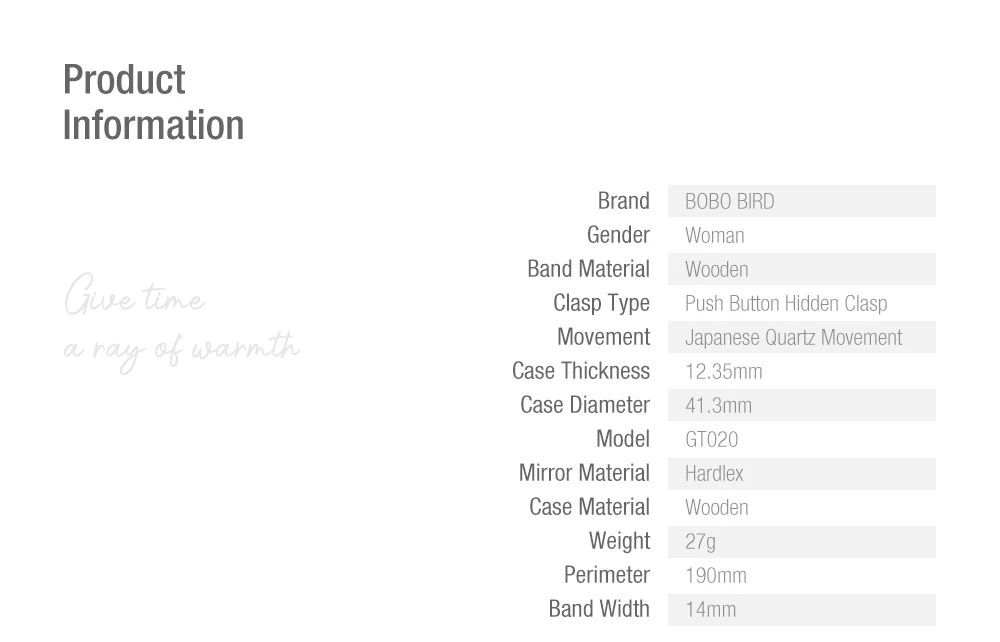The width and height of the screenshot is (1000, 642).
Task: Select the BOBO BIRD brand value
Action: [x=729, y=202]
